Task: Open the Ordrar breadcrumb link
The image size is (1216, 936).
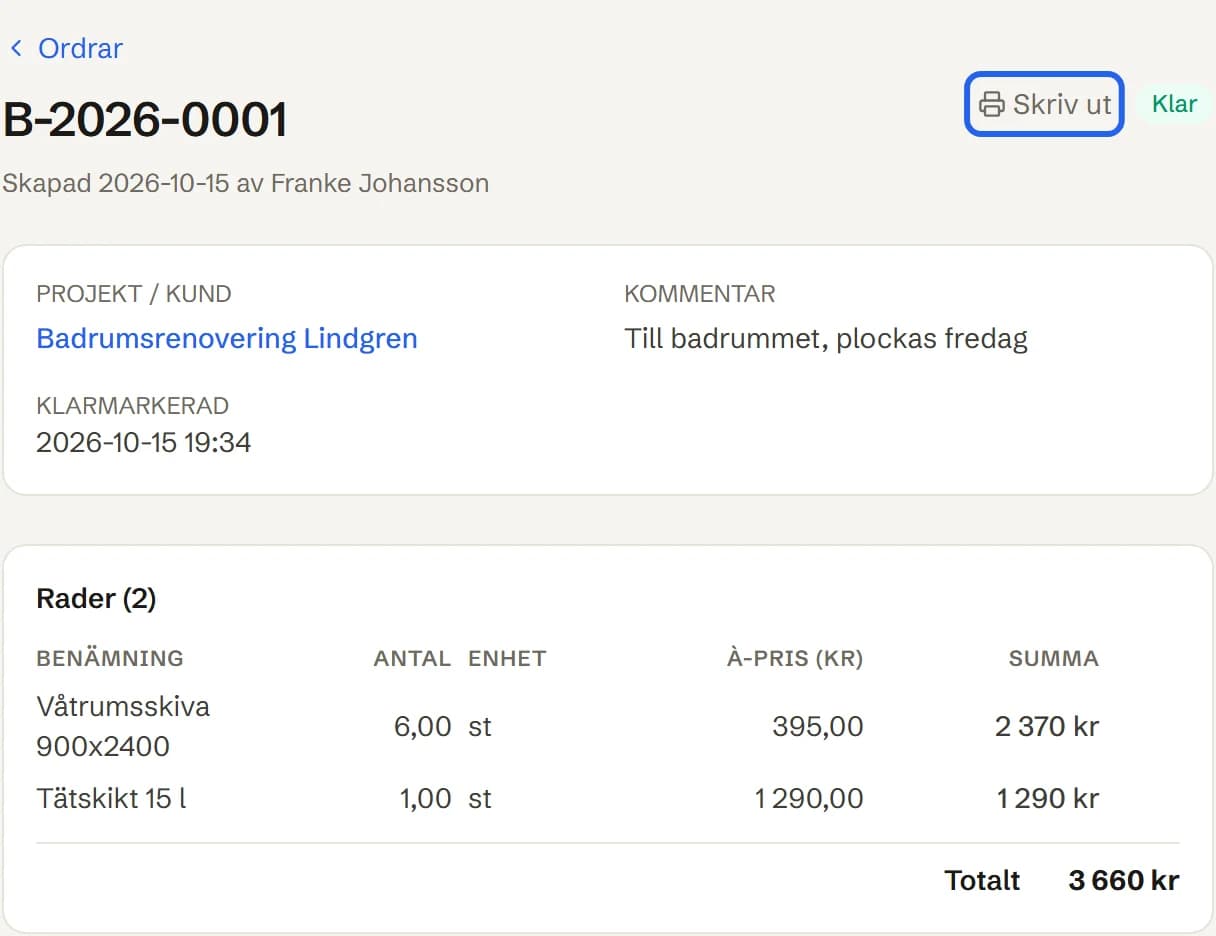Action: (x=80, y=48)
